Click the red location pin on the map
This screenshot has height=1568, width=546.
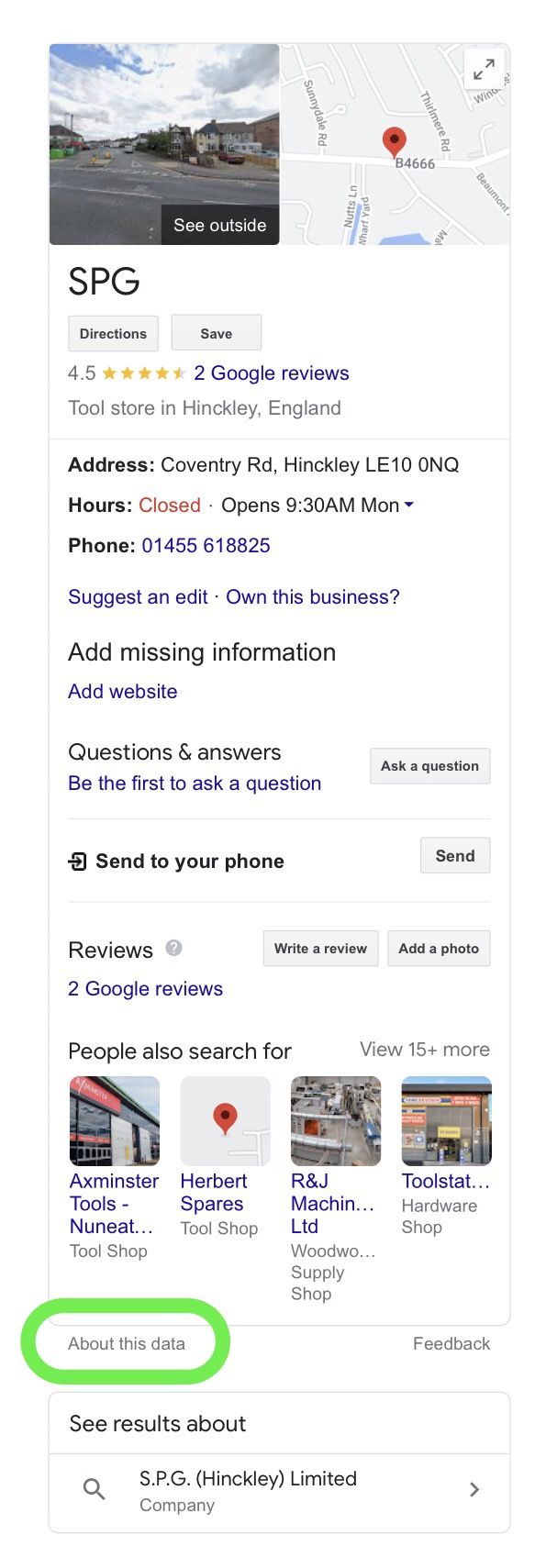tap(394, 142)
